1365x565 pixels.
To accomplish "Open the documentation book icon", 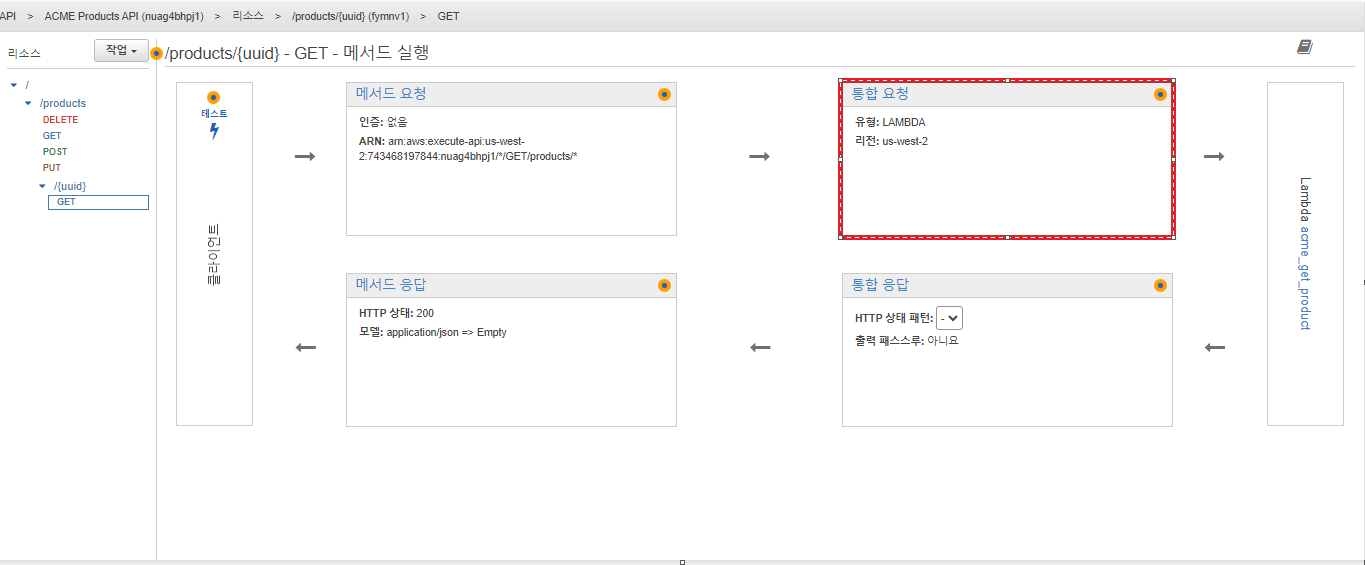I will (x=1304, y=47).
